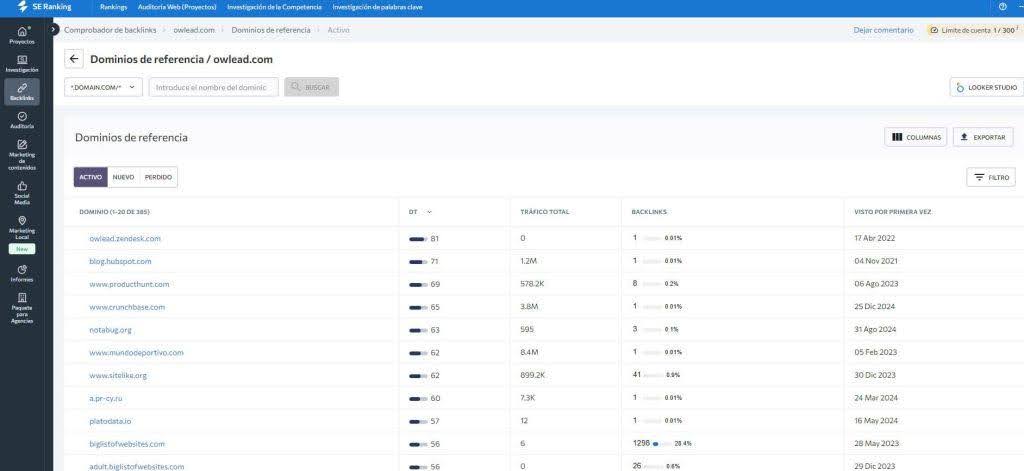
Task: Click the page title Dominios de referencia / owlead.com
Action: [182, 59]
